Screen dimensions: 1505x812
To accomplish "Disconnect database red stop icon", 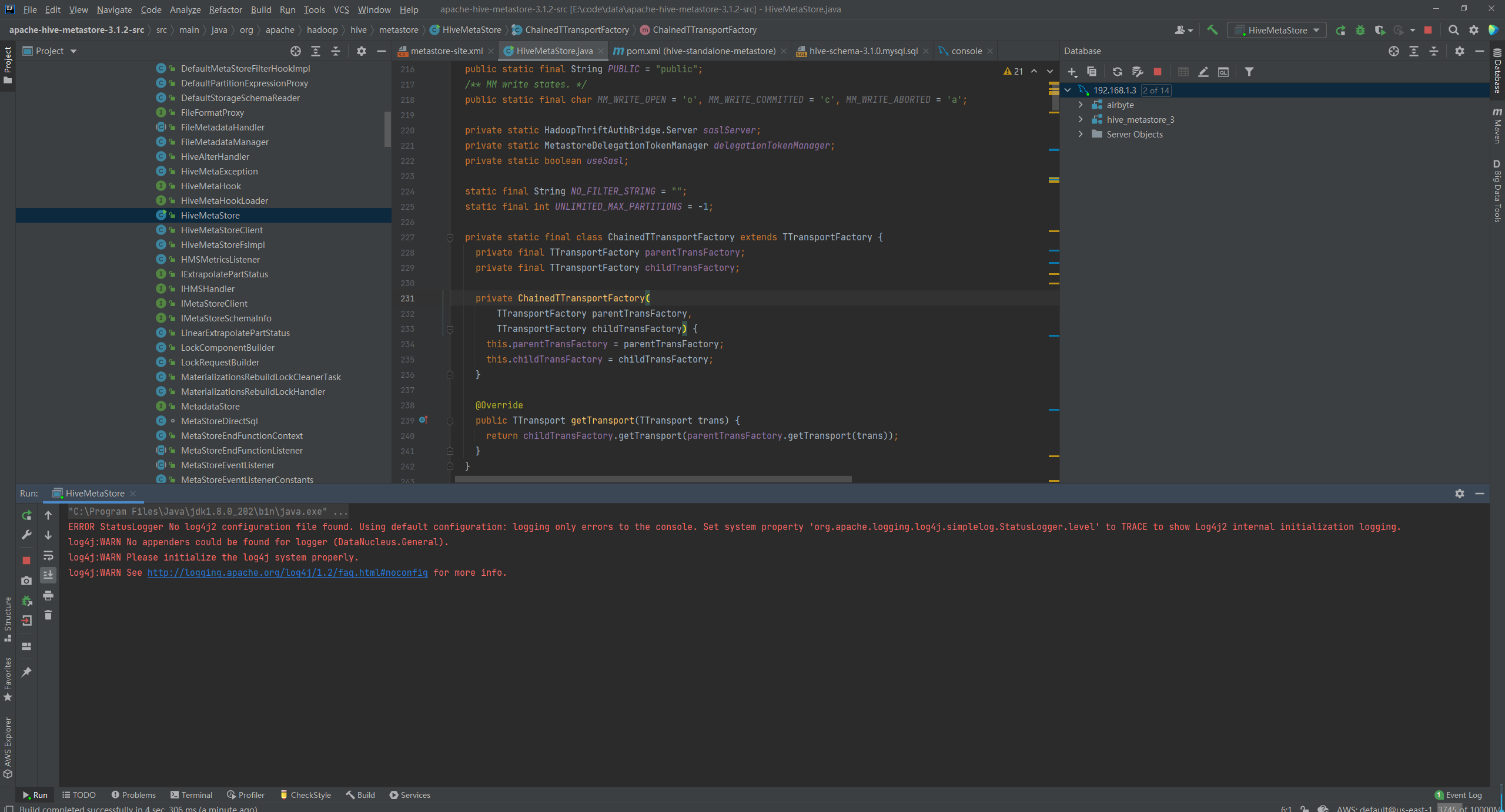I will pyautogui.click(x=1158, y=72).
